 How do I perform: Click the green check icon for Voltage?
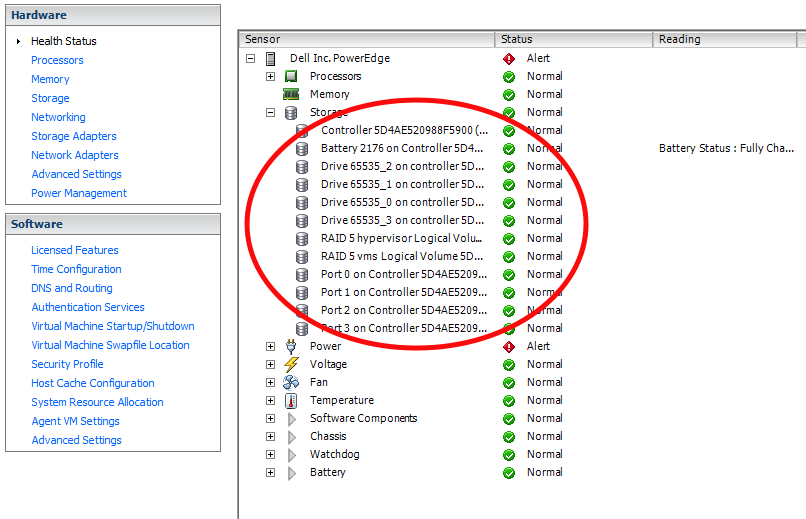pyautogui.click(x=509, y=364)
